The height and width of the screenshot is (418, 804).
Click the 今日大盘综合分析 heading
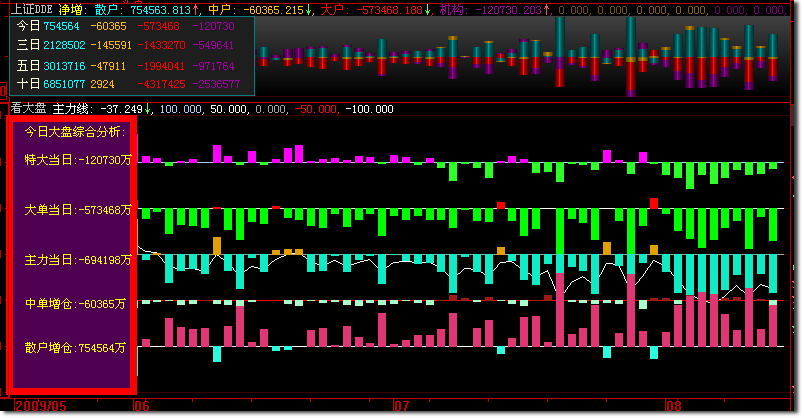pos(75,132)
